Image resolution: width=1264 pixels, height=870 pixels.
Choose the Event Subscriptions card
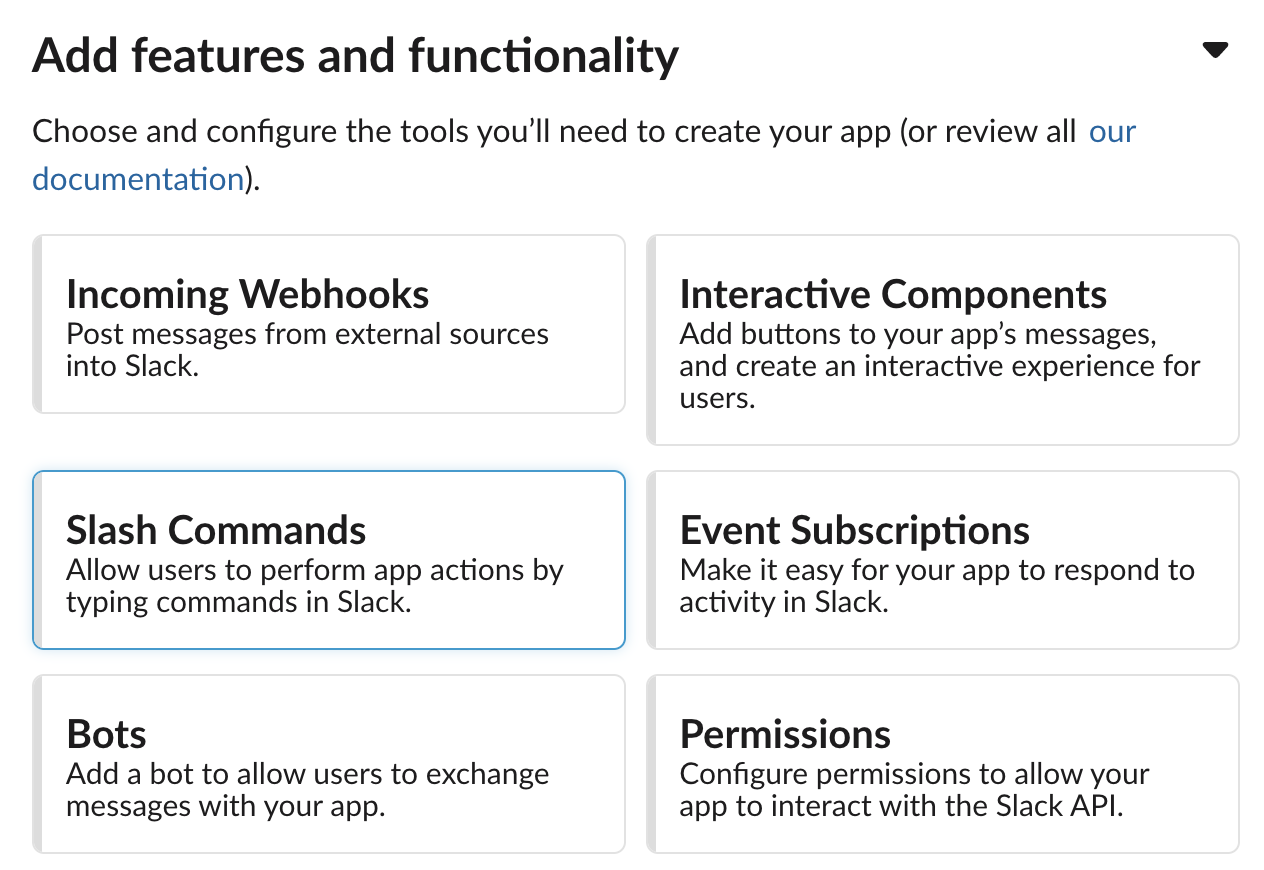point(942,559)
